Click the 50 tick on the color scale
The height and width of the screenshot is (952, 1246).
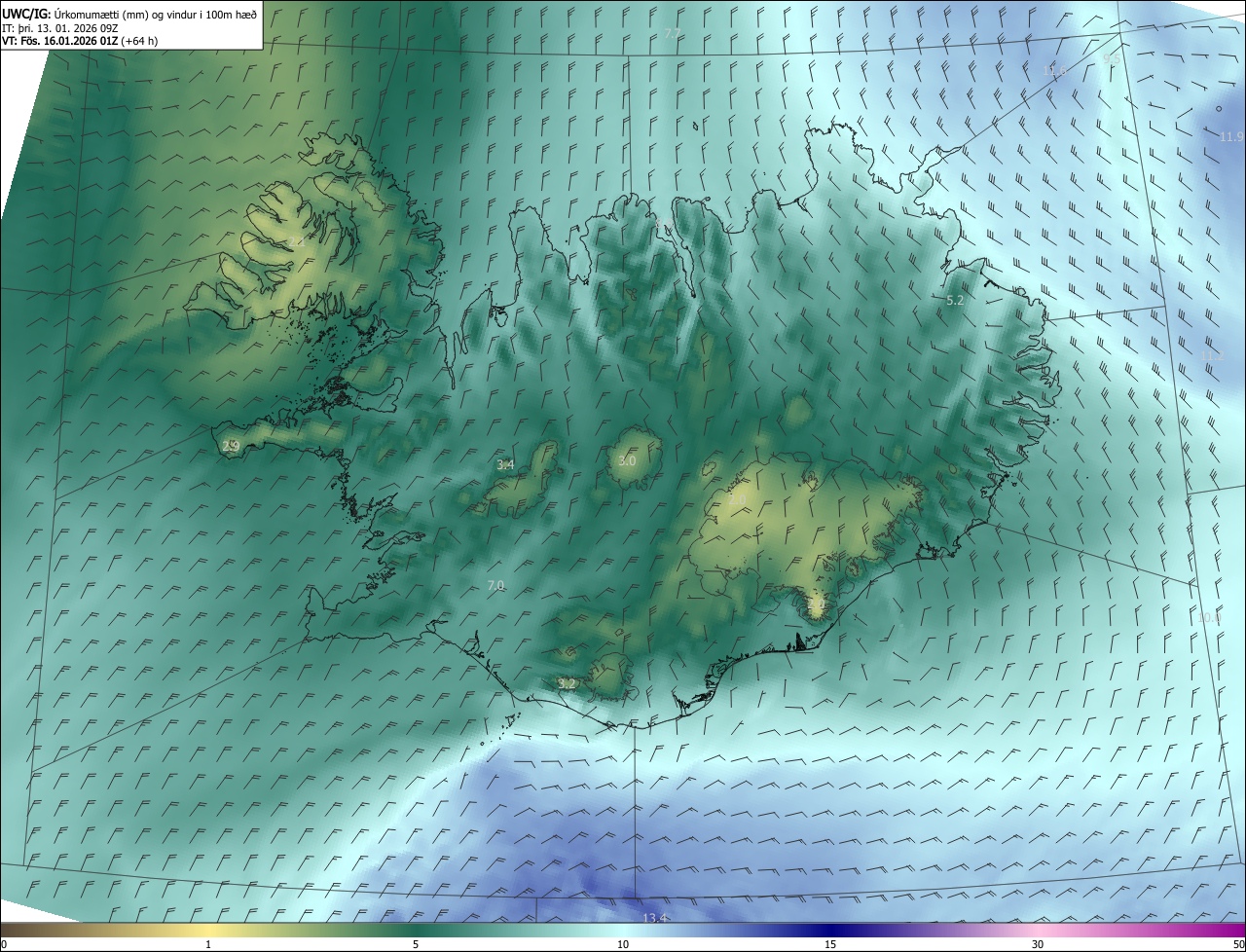1238,944
